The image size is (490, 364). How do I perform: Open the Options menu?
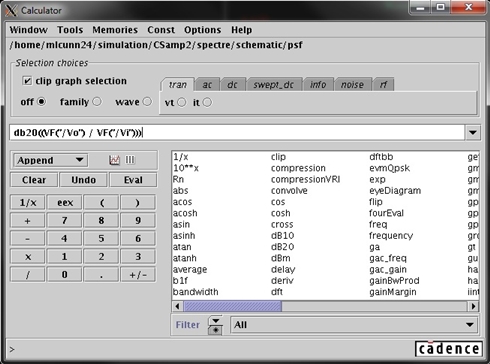coord(203,30)
